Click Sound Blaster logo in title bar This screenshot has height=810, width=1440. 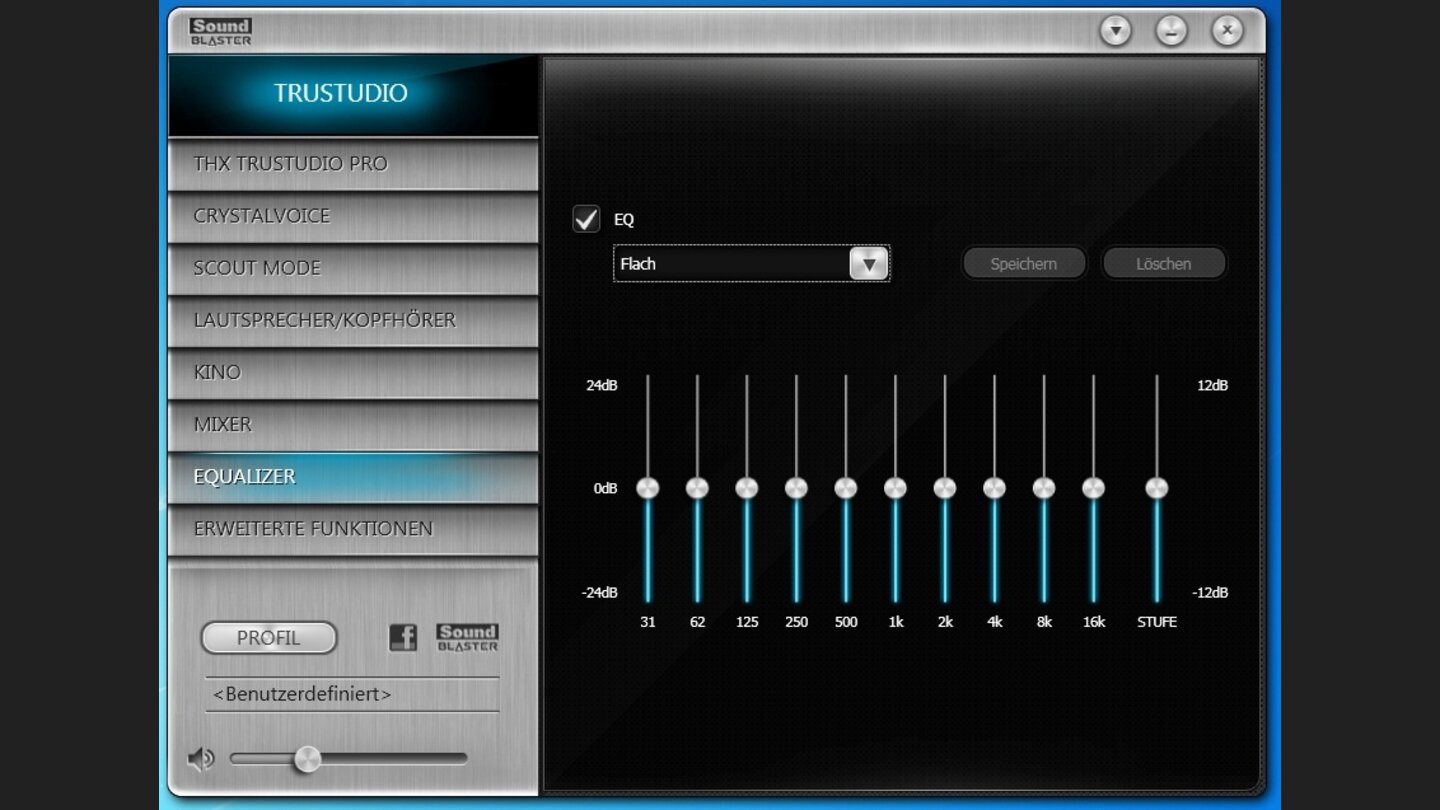pyautogui.click(x=221, y=31)
